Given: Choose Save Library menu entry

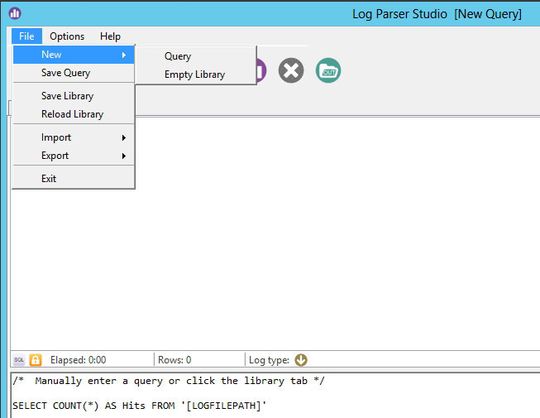Looking at the screenshot, I should tap(73, 96).
